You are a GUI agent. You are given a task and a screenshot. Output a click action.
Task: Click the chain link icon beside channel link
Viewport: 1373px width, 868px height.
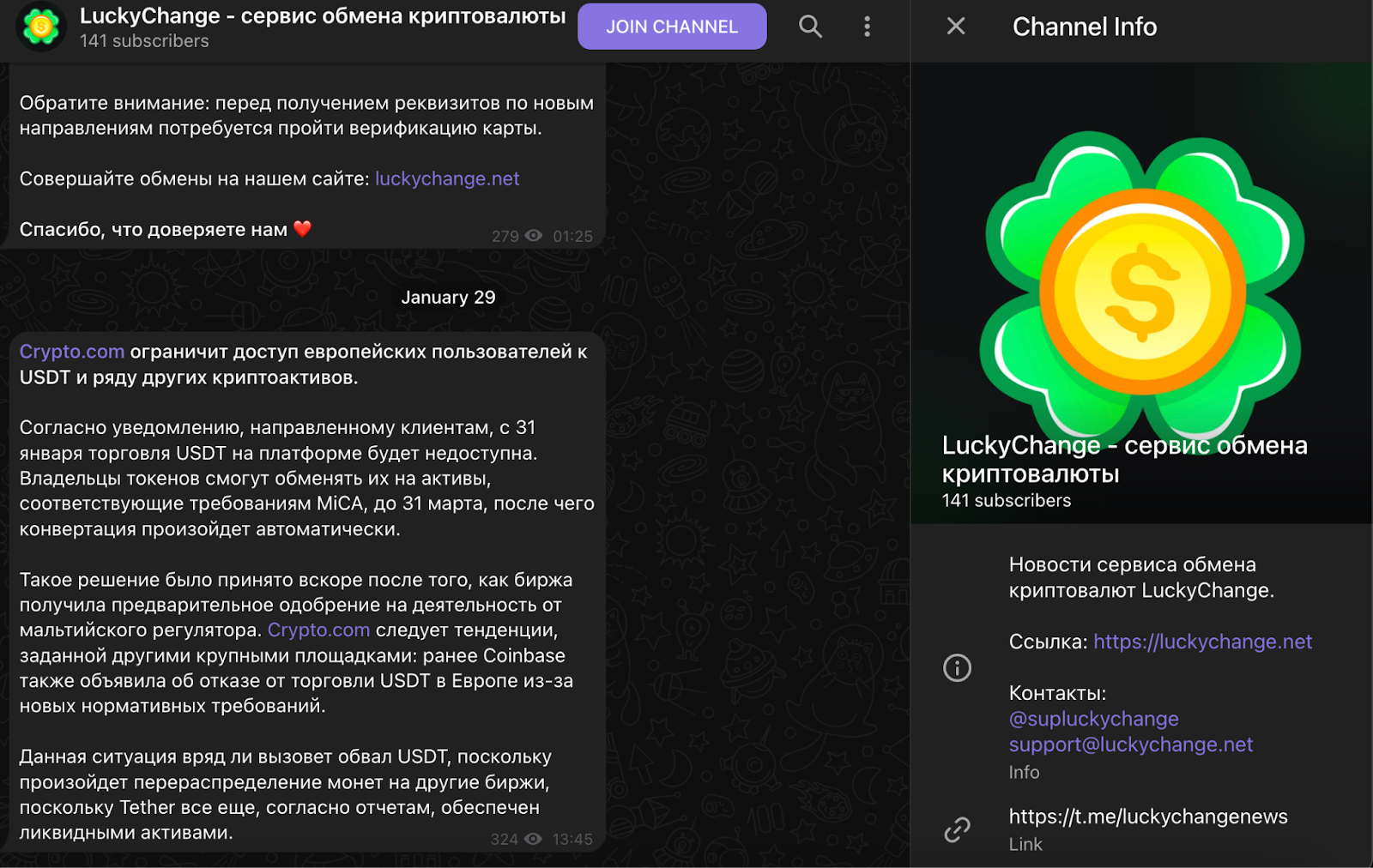[x=957, y=829]
